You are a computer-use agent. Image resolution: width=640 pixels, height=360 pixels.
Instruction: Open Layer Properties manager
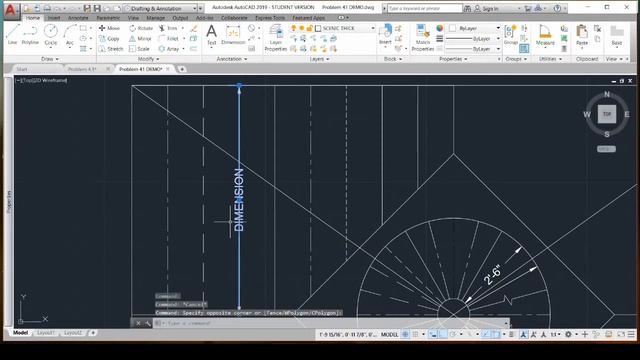click(x=276, y=38)
